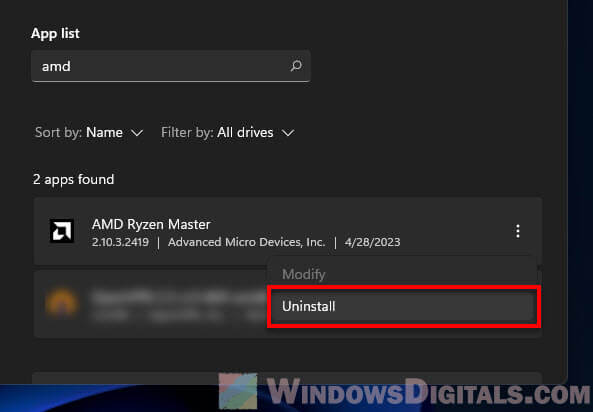Click publisher 'Advanced Micro Devices, Inc.'
This screenshot has width=593, height=412.
(247, 242)
